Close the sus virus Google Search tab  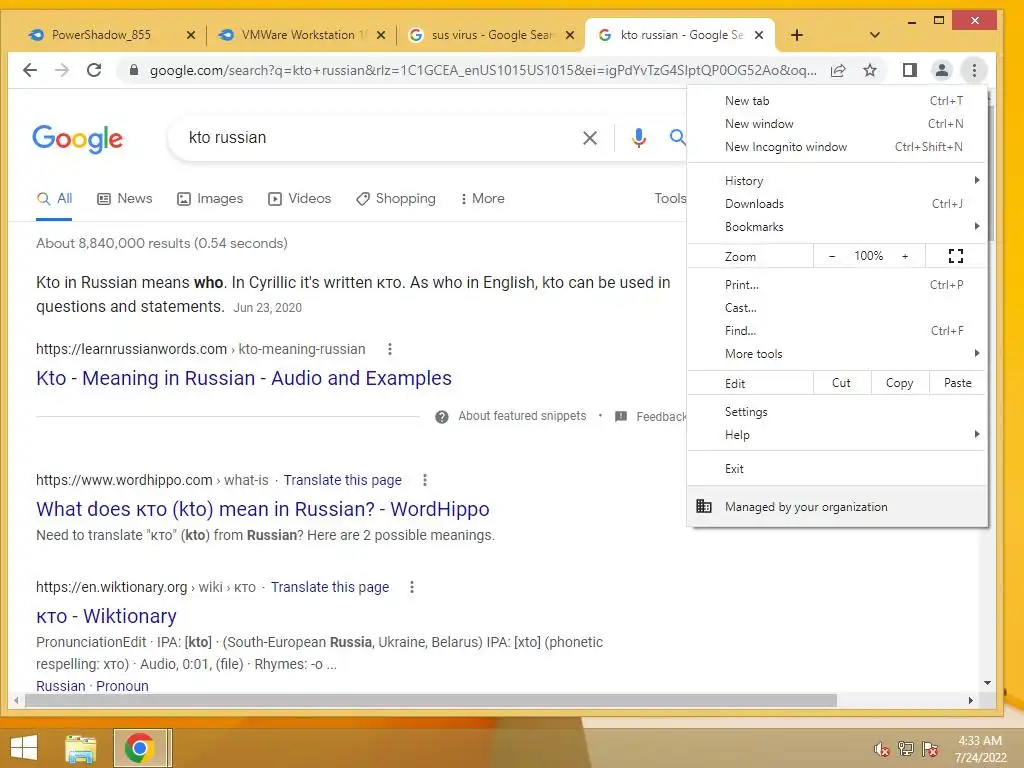(x=570, y=35)
